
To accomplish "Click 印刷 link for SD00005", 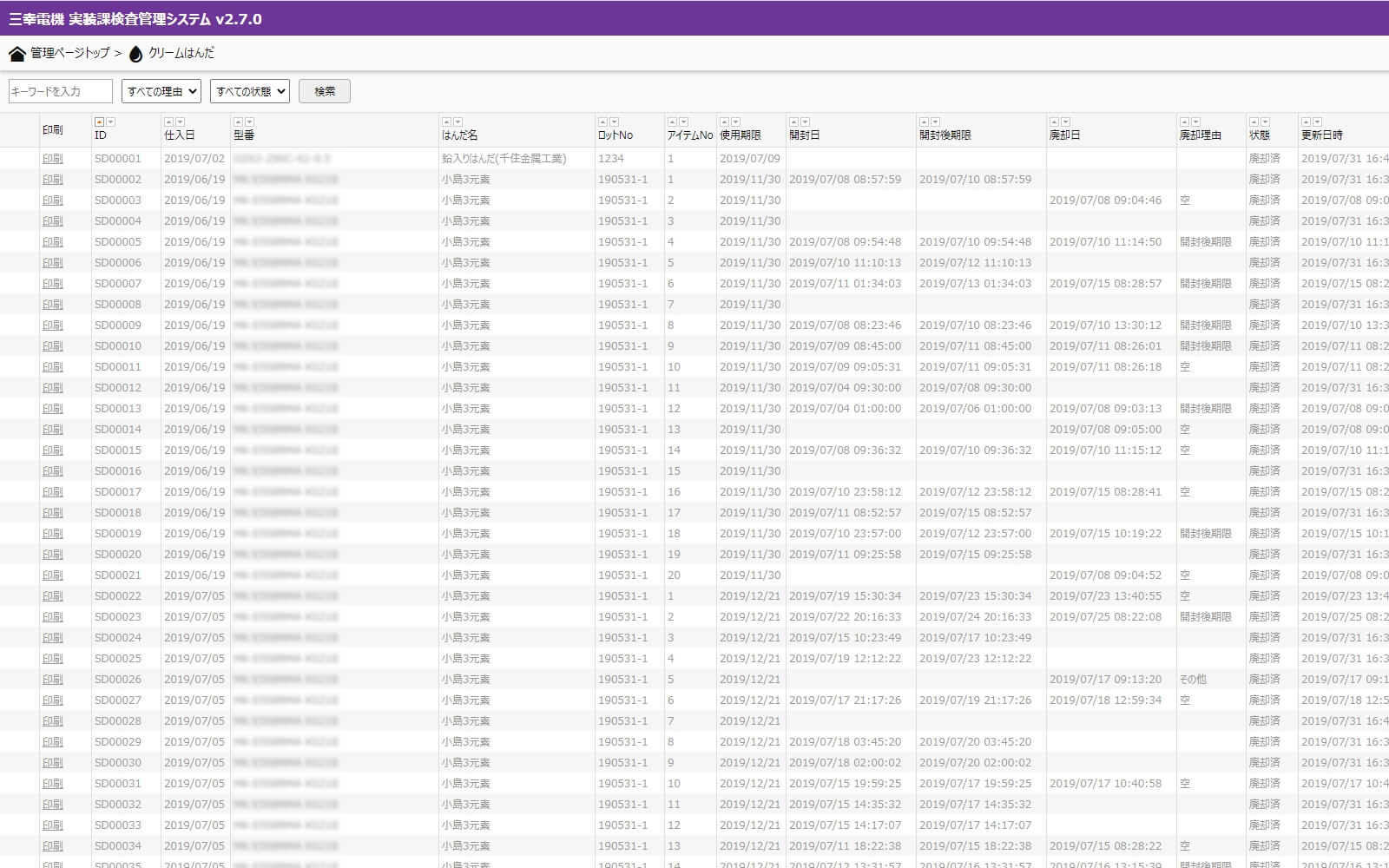I will 53,242.
